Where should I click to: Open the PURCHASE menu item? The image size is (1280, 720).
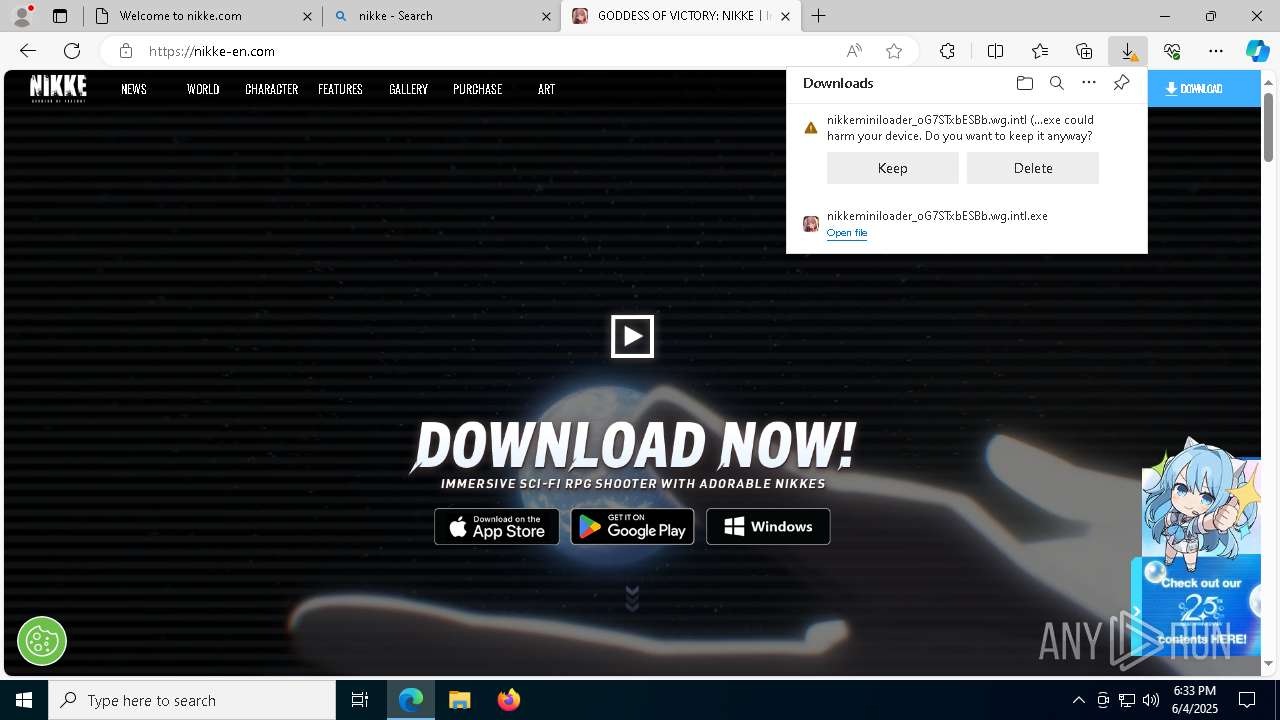477,89
